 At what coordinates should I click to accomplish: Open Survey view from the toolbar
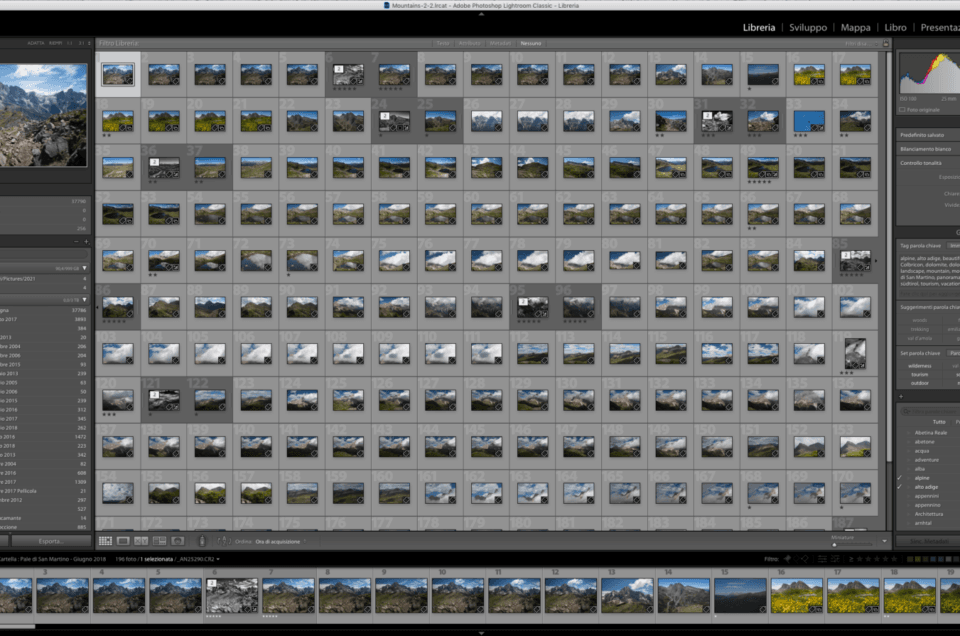pyautogui.click(x=160, y=541)
